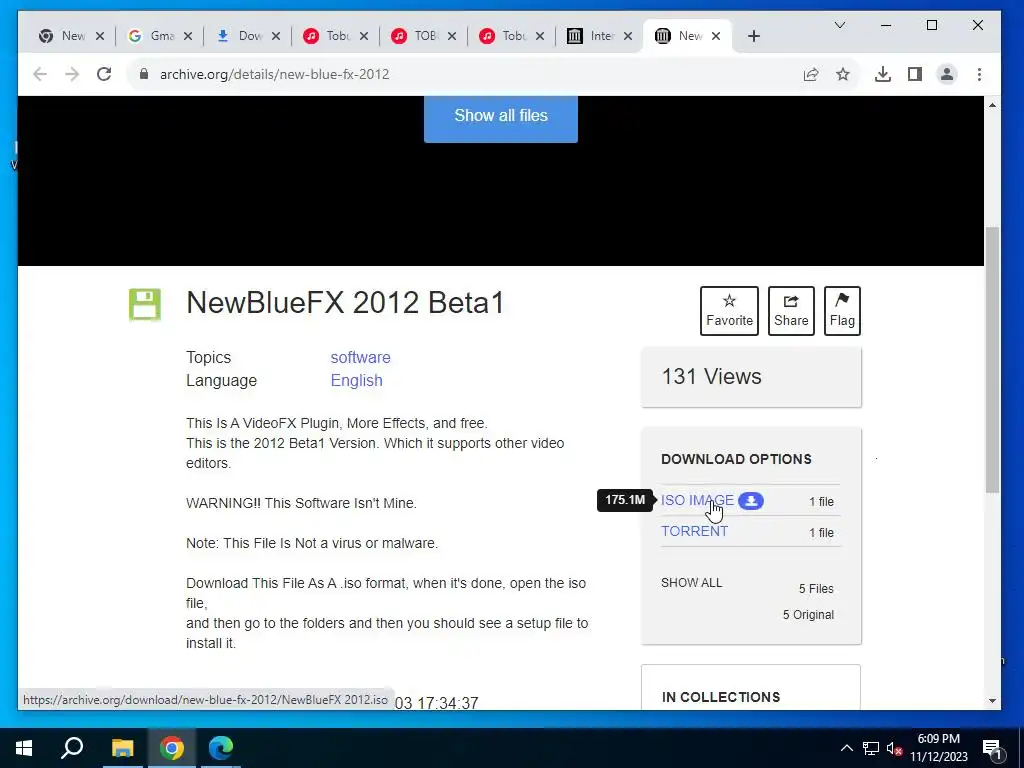The height and width of the screenshot is (768, 1024).
Task: Open a new browser tab with plus
Action: (754, 36)
